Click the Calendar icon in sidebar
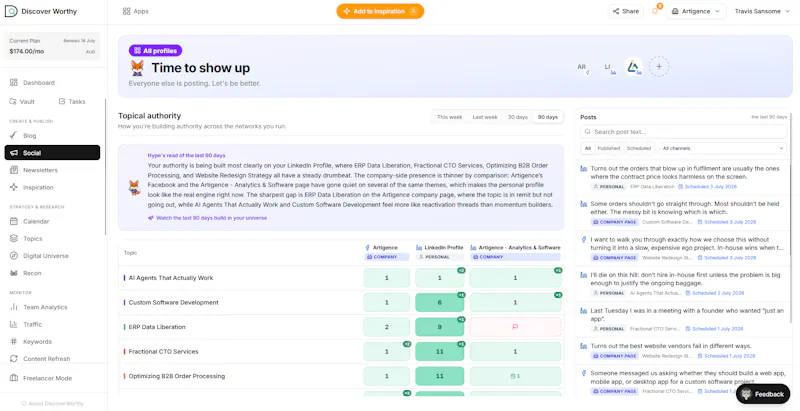The width and height of the screenshot is (800, 411). 14,221
